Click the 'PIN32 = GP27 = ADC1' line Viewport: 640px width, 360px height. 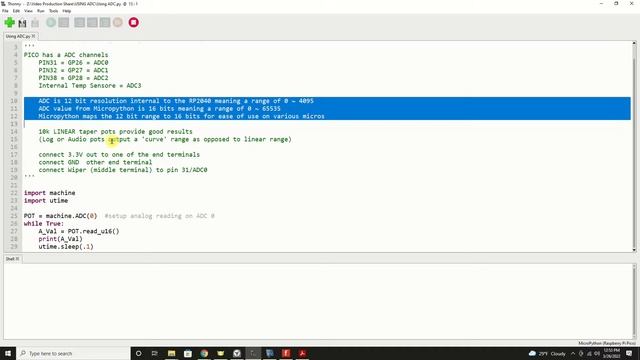(x=73, y=70)
